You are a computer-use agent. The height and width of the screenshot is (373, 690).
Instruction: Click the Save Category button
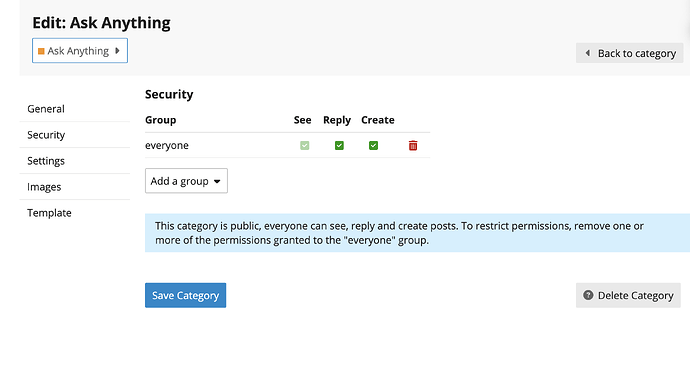click(x=185, y=295)
